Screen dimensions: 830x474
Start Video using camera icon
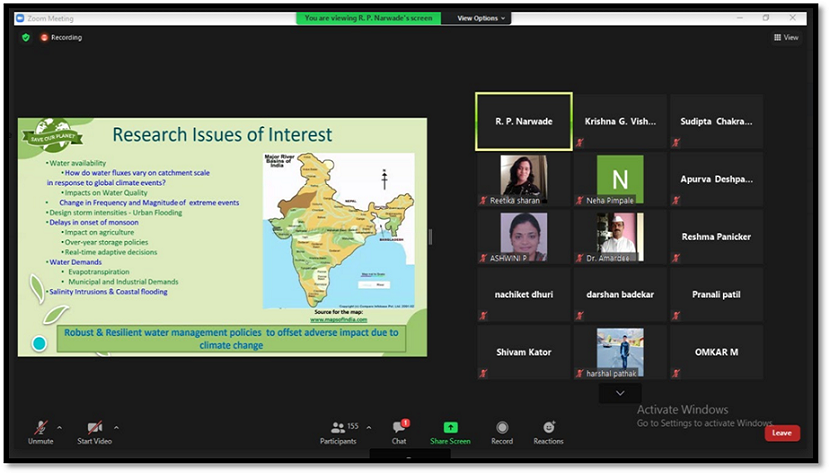(x=93, y=430)
